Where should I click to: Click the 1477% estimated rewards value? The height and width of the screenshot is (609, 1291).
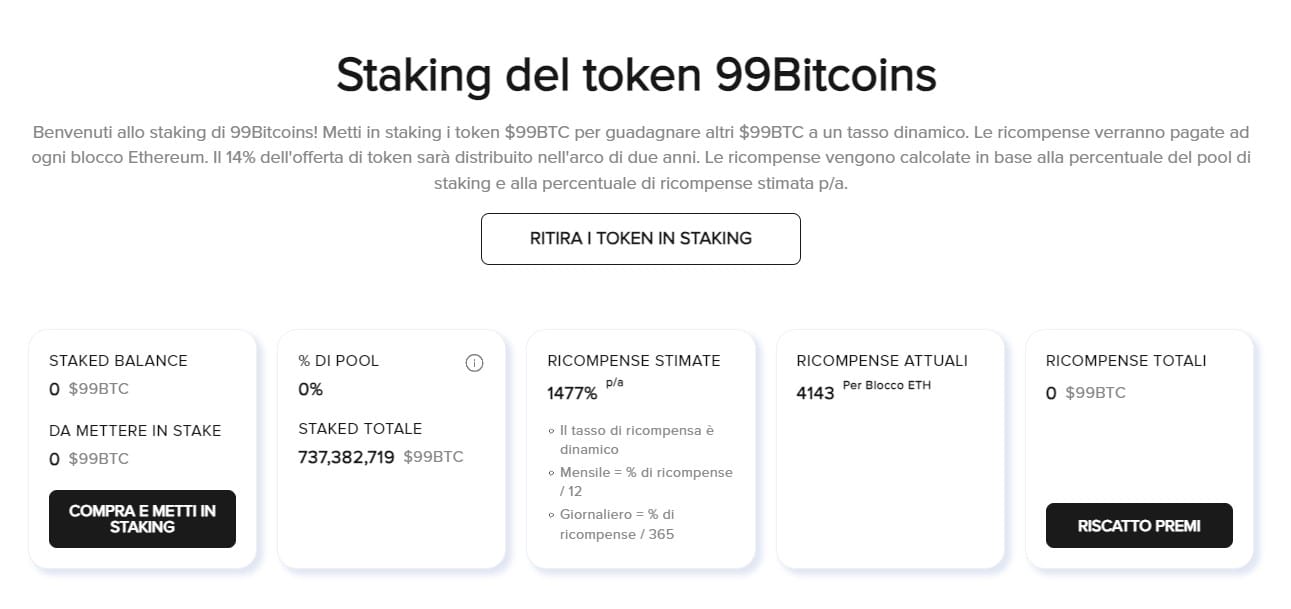(572, 394)
